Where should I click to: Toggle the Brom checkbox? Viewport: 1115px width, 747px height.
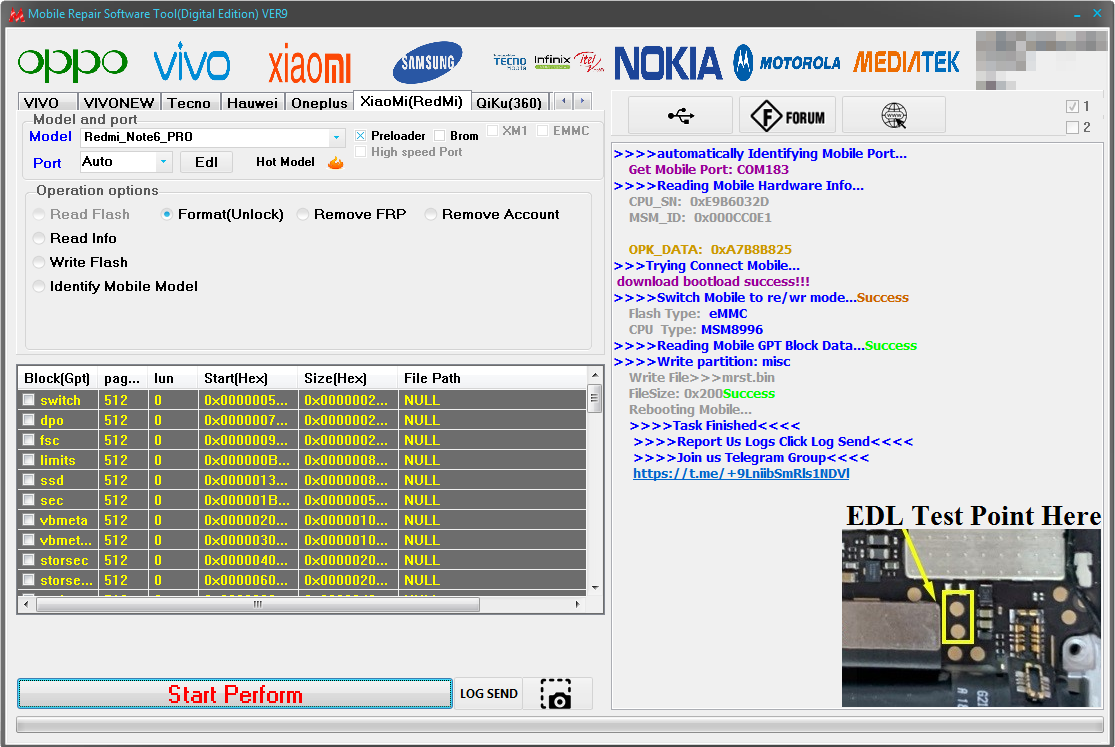click(x=439, y=135)
